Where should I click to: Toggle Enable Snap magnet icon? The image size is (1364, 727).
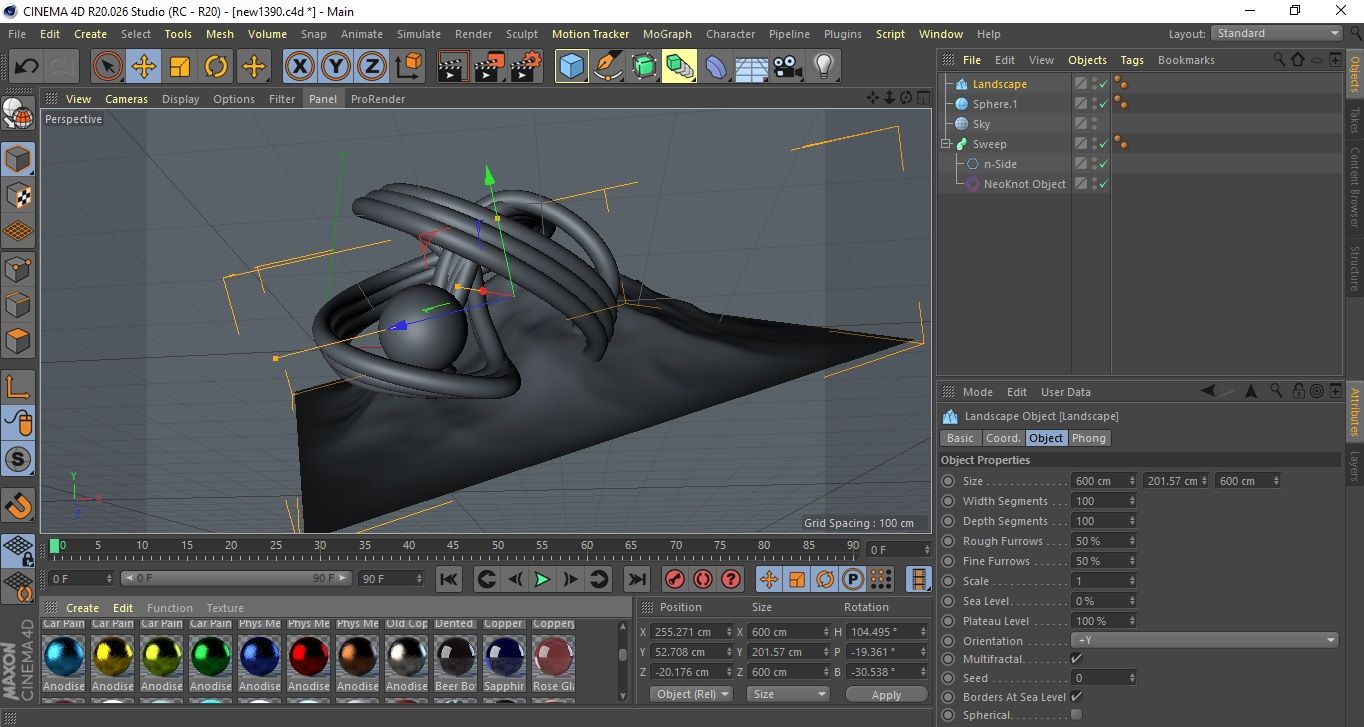[x=18, y=505]
